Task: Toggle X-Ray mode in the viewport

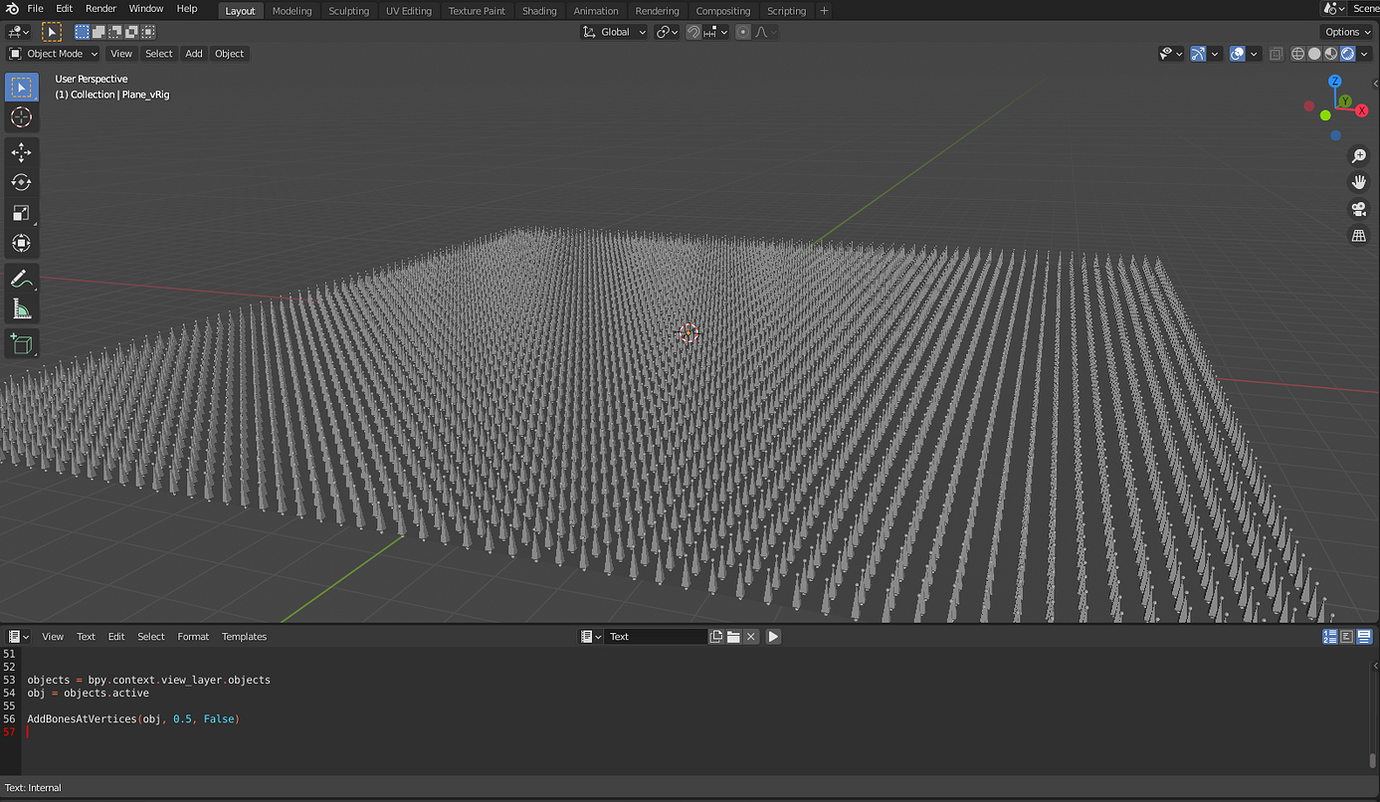Action: [x=1276, y=53]
